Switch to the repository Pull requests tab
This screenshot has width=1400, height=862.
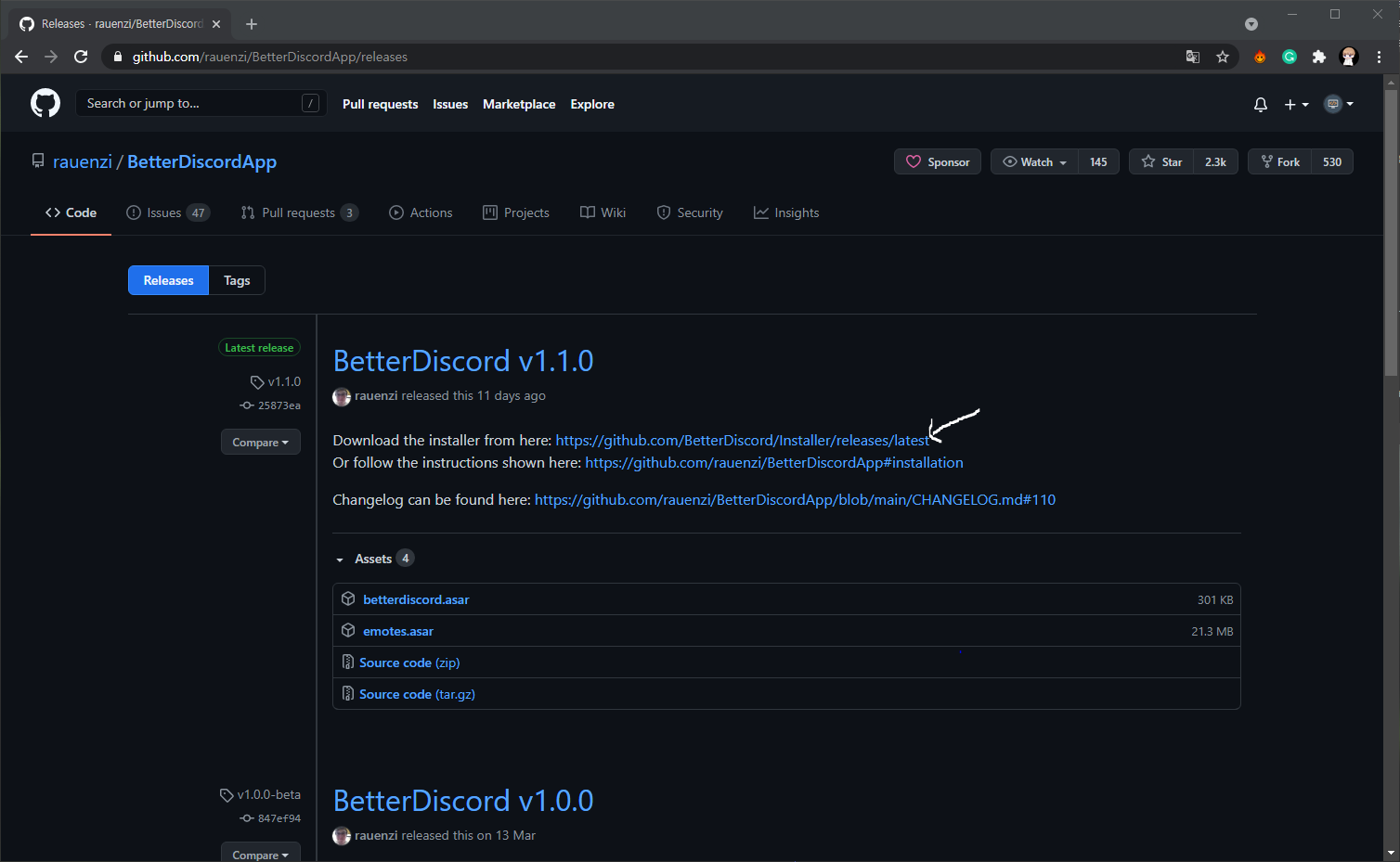299,212
